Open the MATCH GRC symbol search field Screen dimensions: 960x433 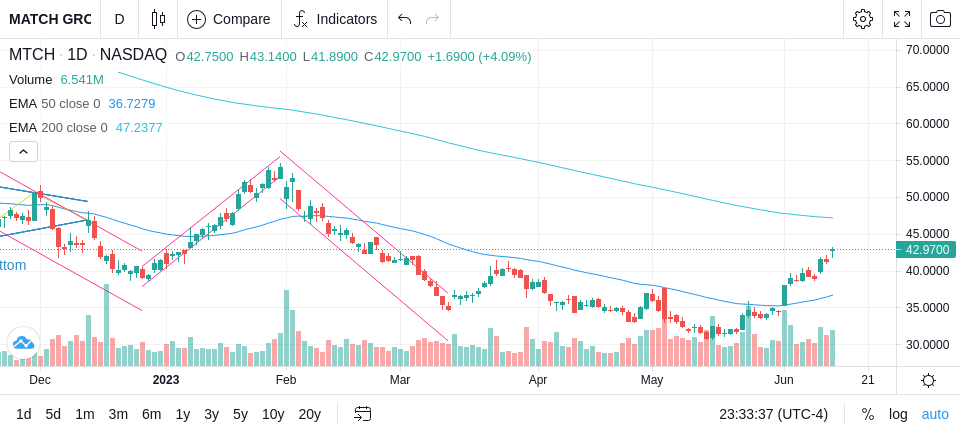pos(50,19)
